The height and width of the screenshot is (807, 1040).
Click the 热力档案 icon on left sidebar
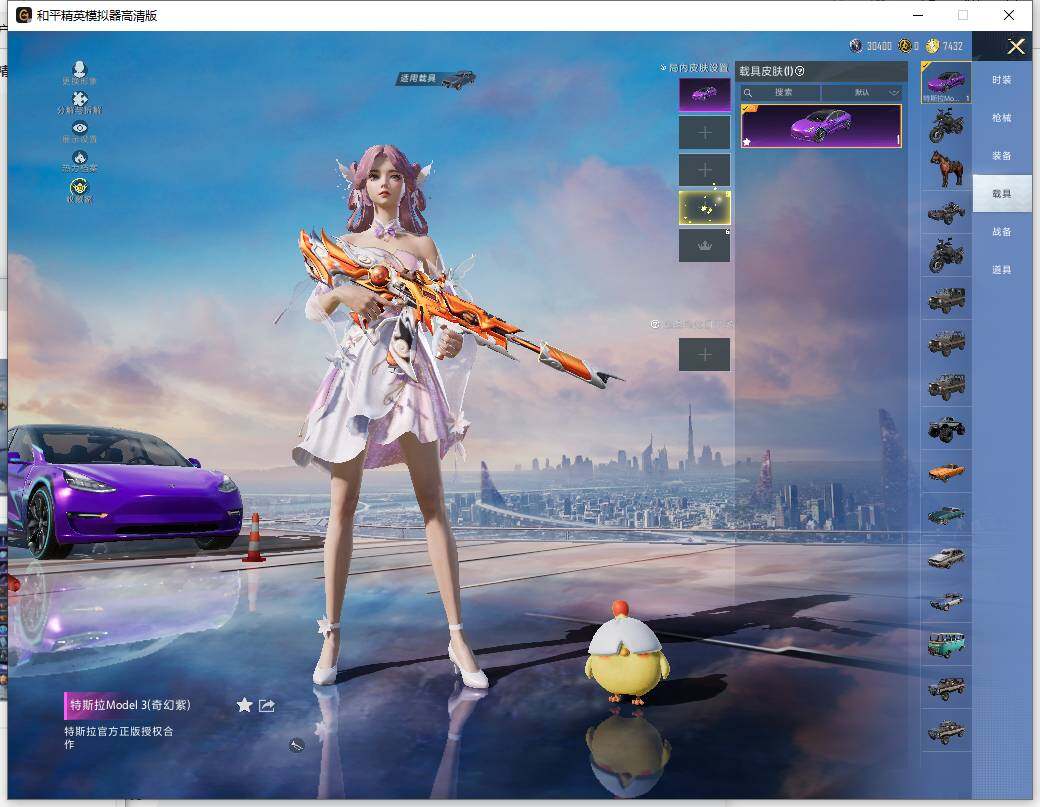80,158
